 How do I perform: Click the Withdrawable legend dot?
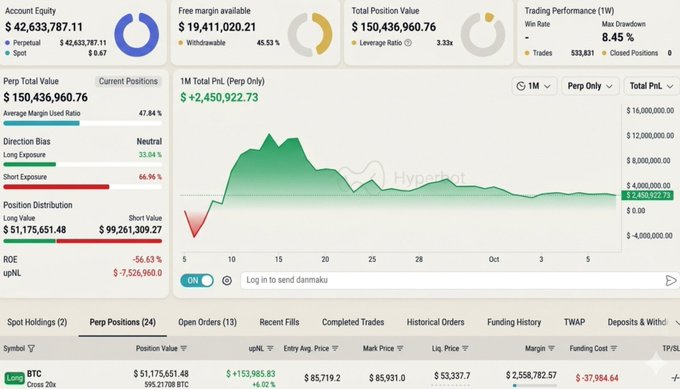click(180, 43)
